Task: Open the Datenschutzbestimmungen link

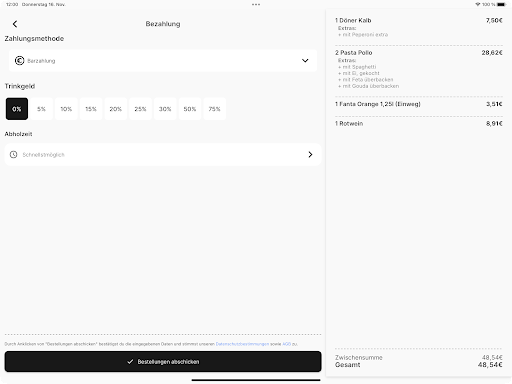Action: [242, 344]
